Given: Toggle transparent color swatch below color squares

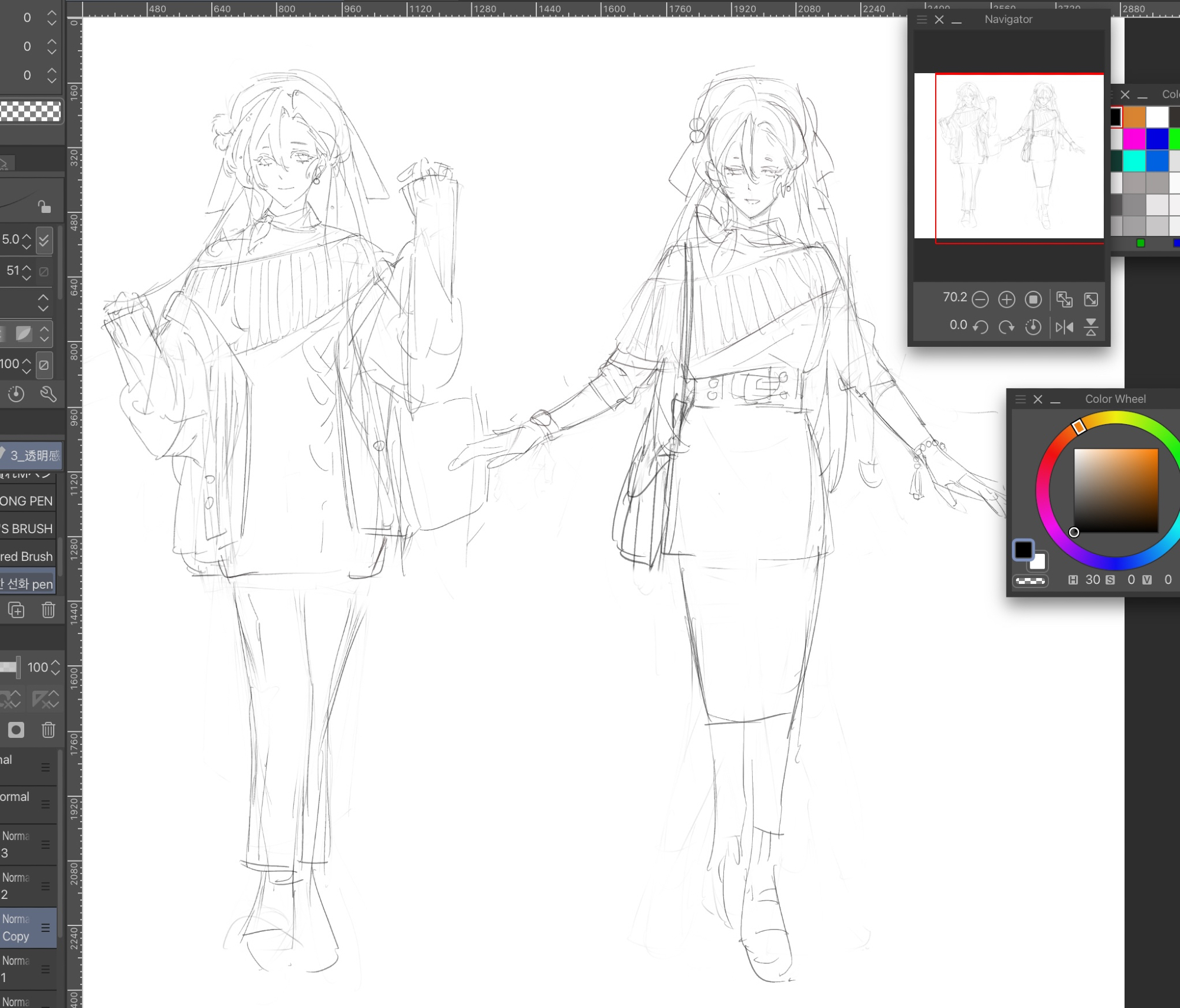Looking at the screenshot, I should click(1030, 581).
